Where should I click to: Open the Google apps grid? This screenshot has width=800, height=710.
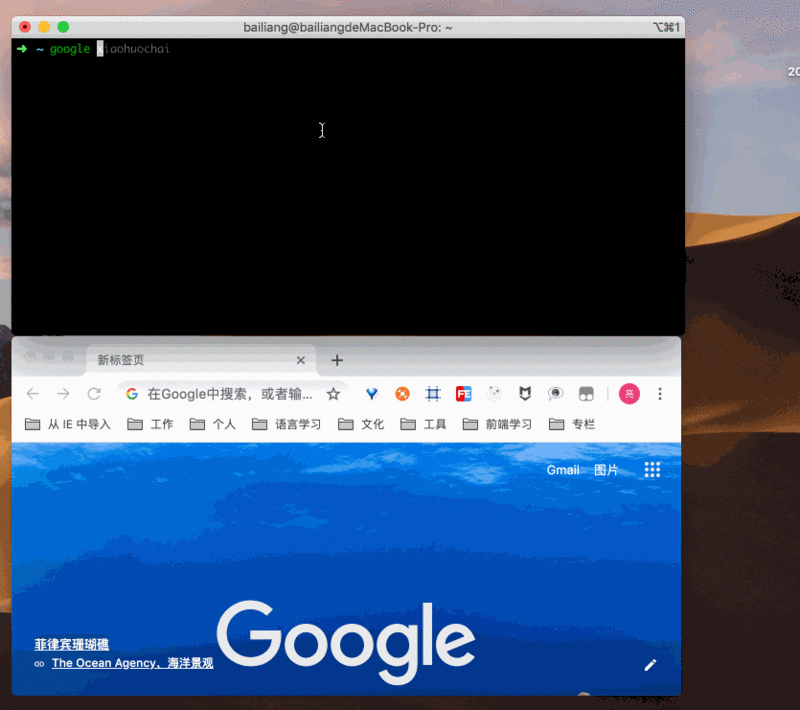point(652,470)
